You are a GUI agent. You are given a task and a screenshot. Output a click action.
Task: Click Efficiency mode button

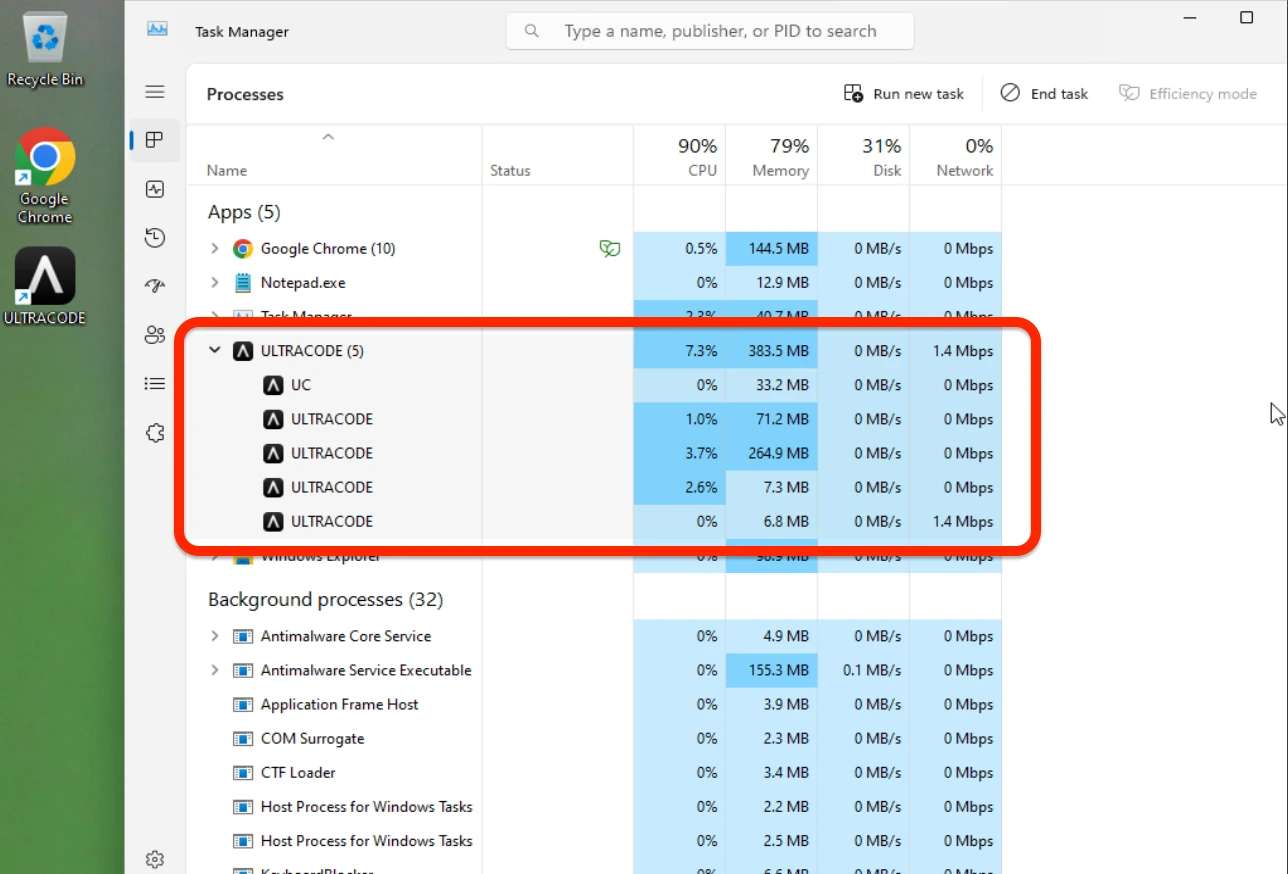click(x=1188, y=93)
